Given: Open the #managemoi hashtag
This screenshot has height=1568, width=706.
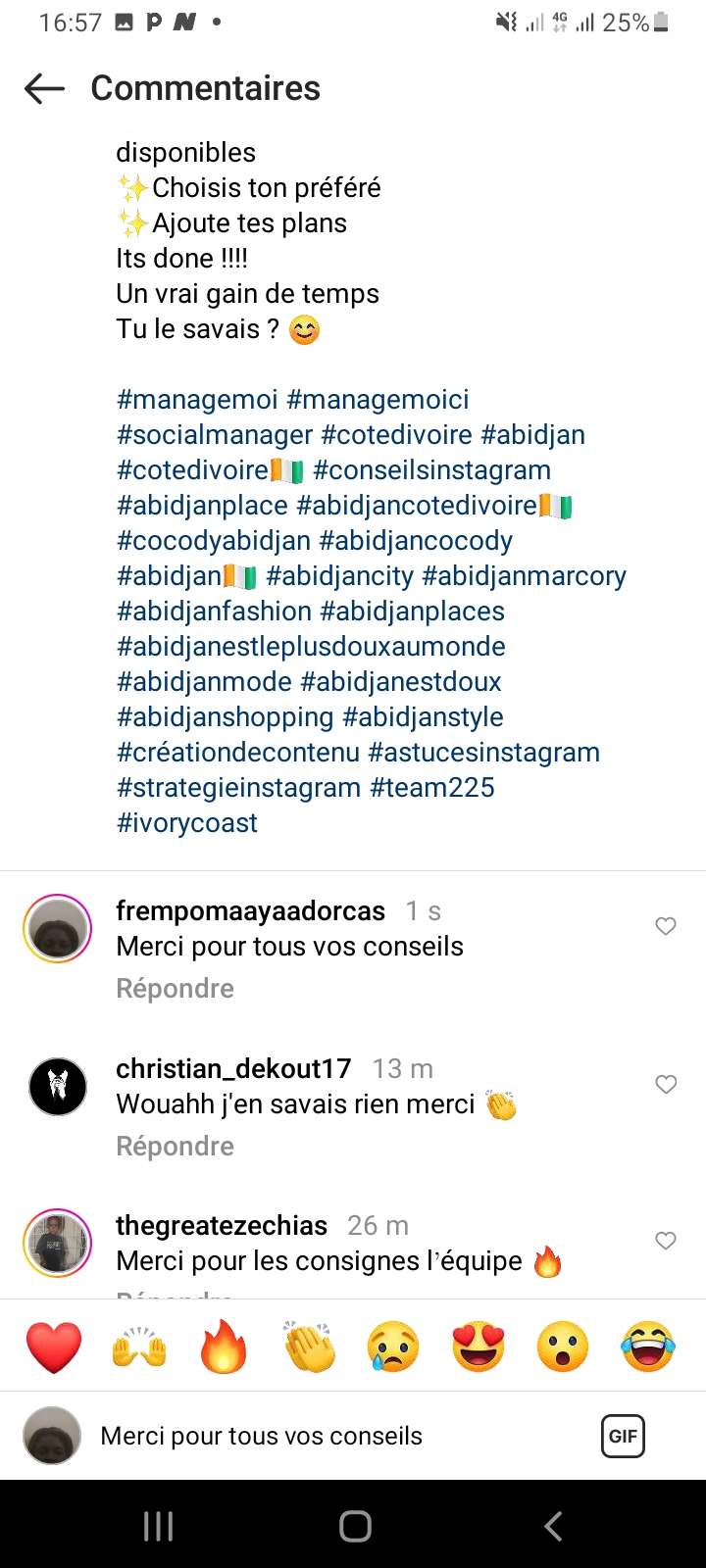Looking at the screenshot, I should click(x=197, y=400).
